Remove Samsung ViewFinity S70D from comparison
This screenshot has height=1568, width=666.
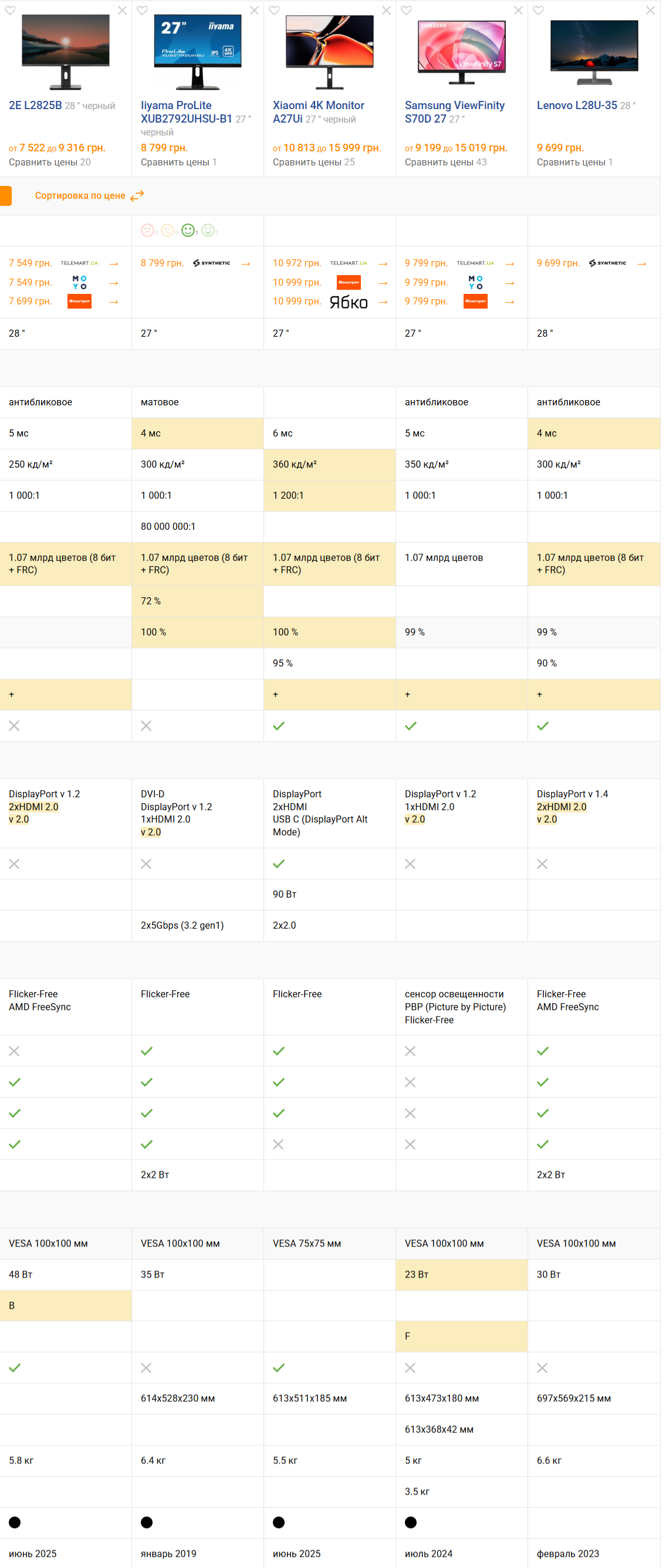point(518,11)
